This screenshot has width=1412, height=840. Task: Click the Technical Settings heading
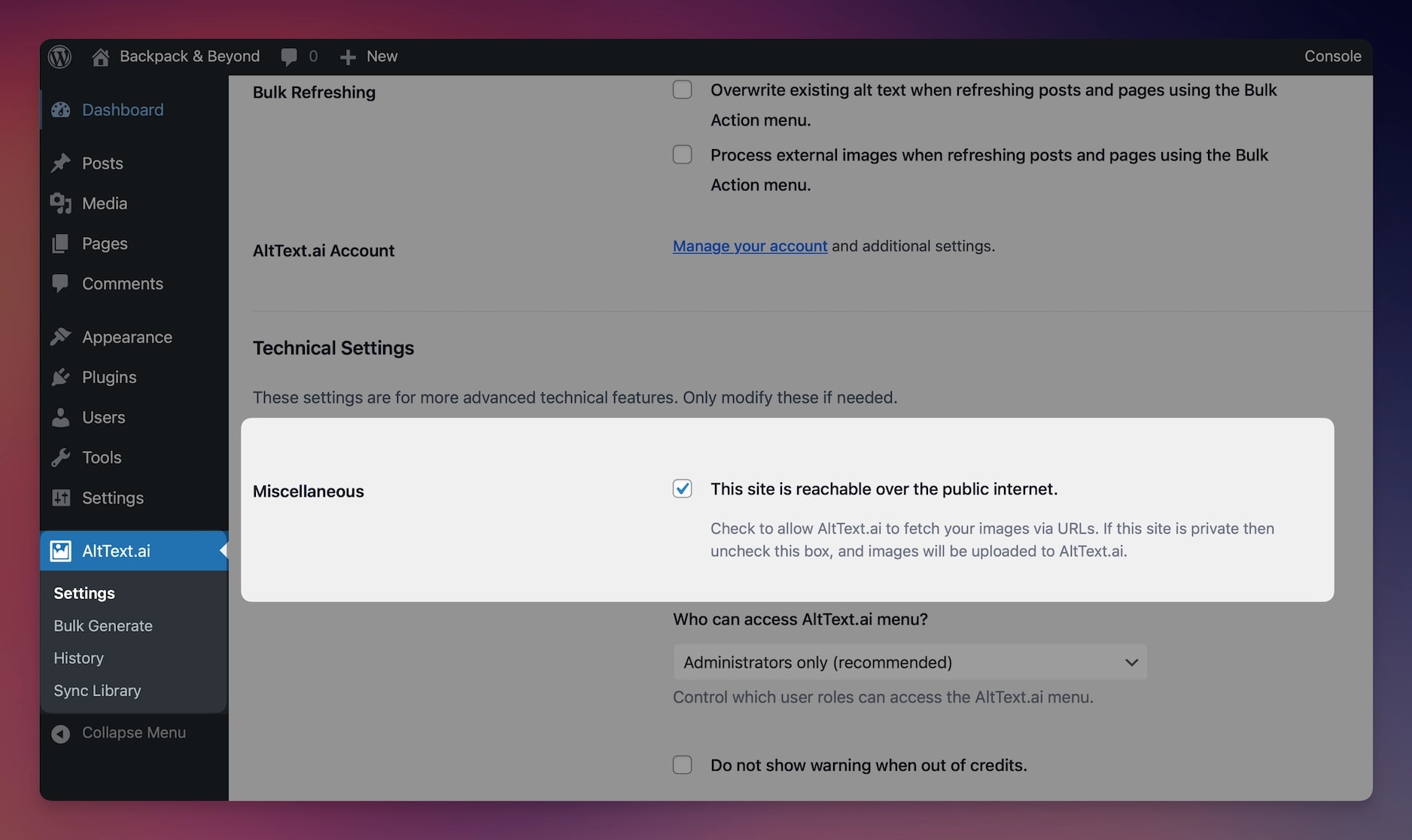tap(333, 348)
